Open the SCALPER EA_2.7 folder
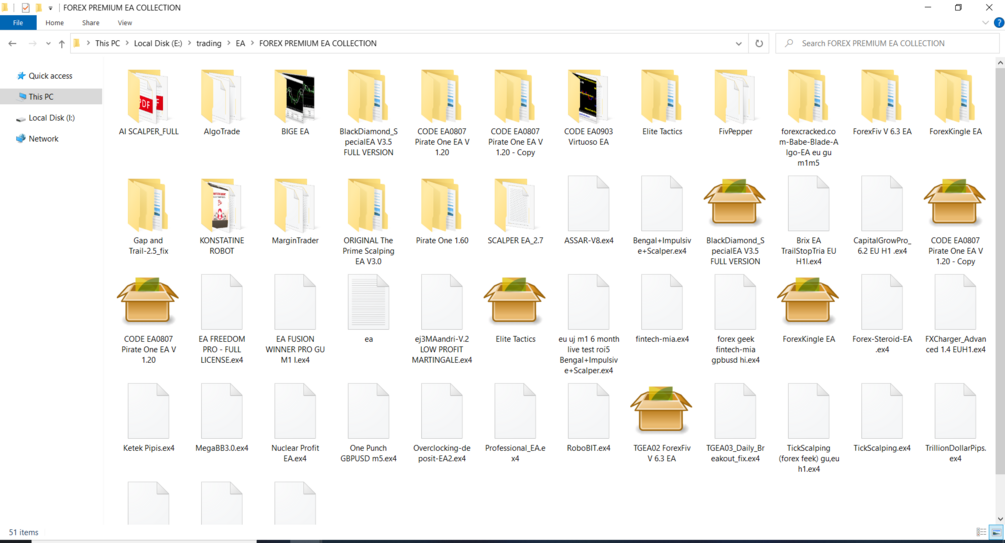The width and height of the screenshot is (1005, 543). click(515, 212)
